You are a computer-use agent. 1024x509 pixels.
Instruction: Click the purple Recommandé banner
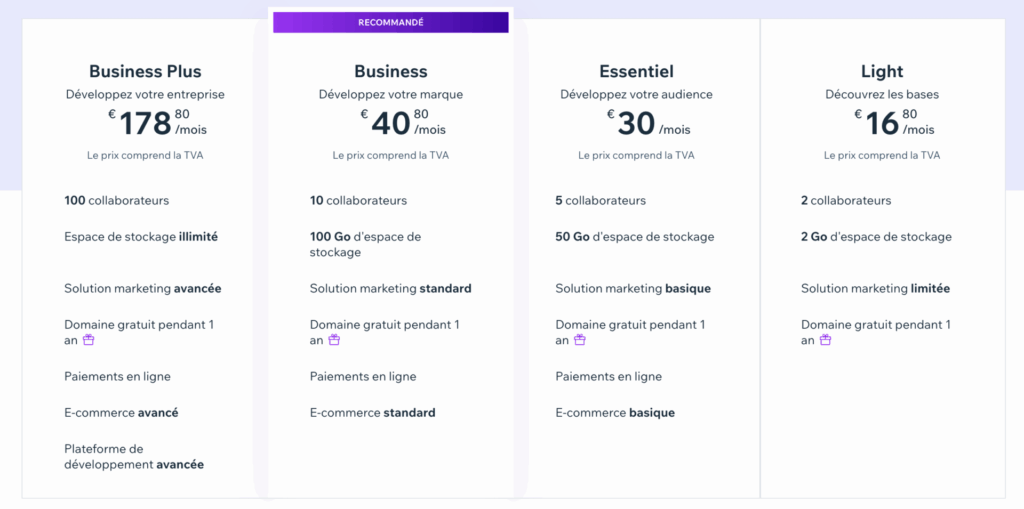tap(390, 22)
